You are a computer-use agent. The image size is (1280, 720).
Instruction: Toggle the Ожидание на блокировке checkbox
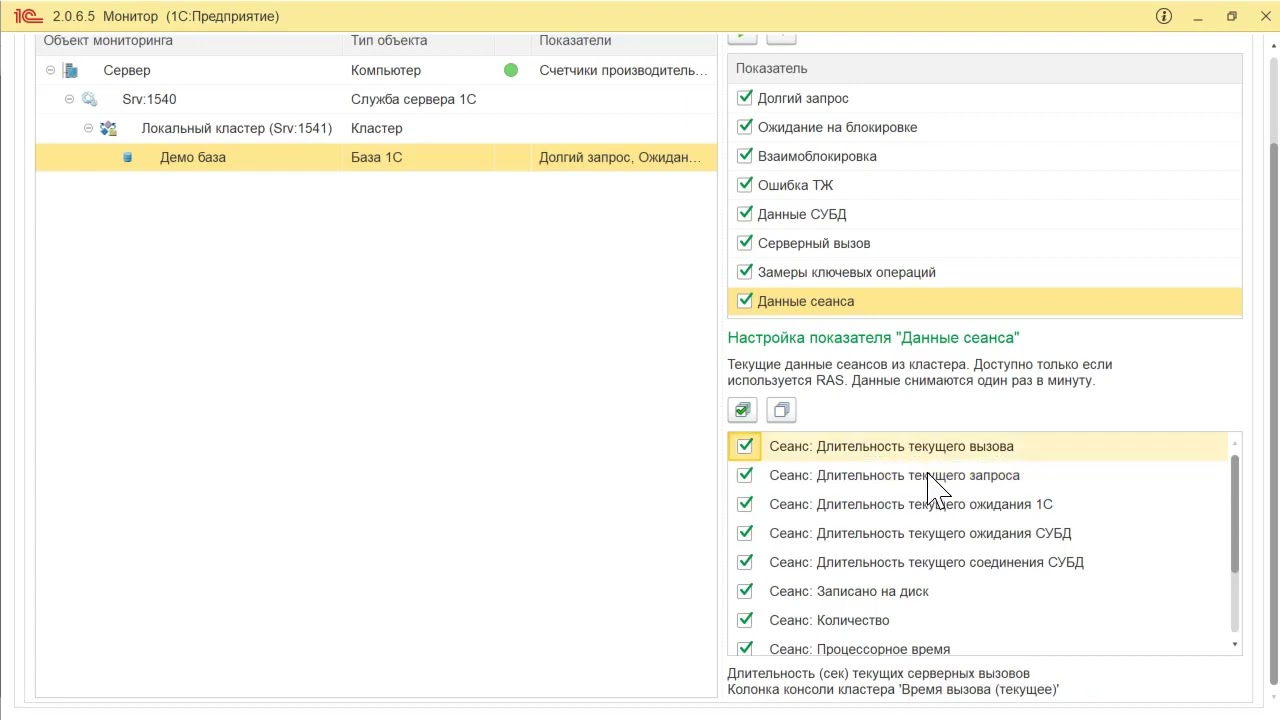point(744,127)
